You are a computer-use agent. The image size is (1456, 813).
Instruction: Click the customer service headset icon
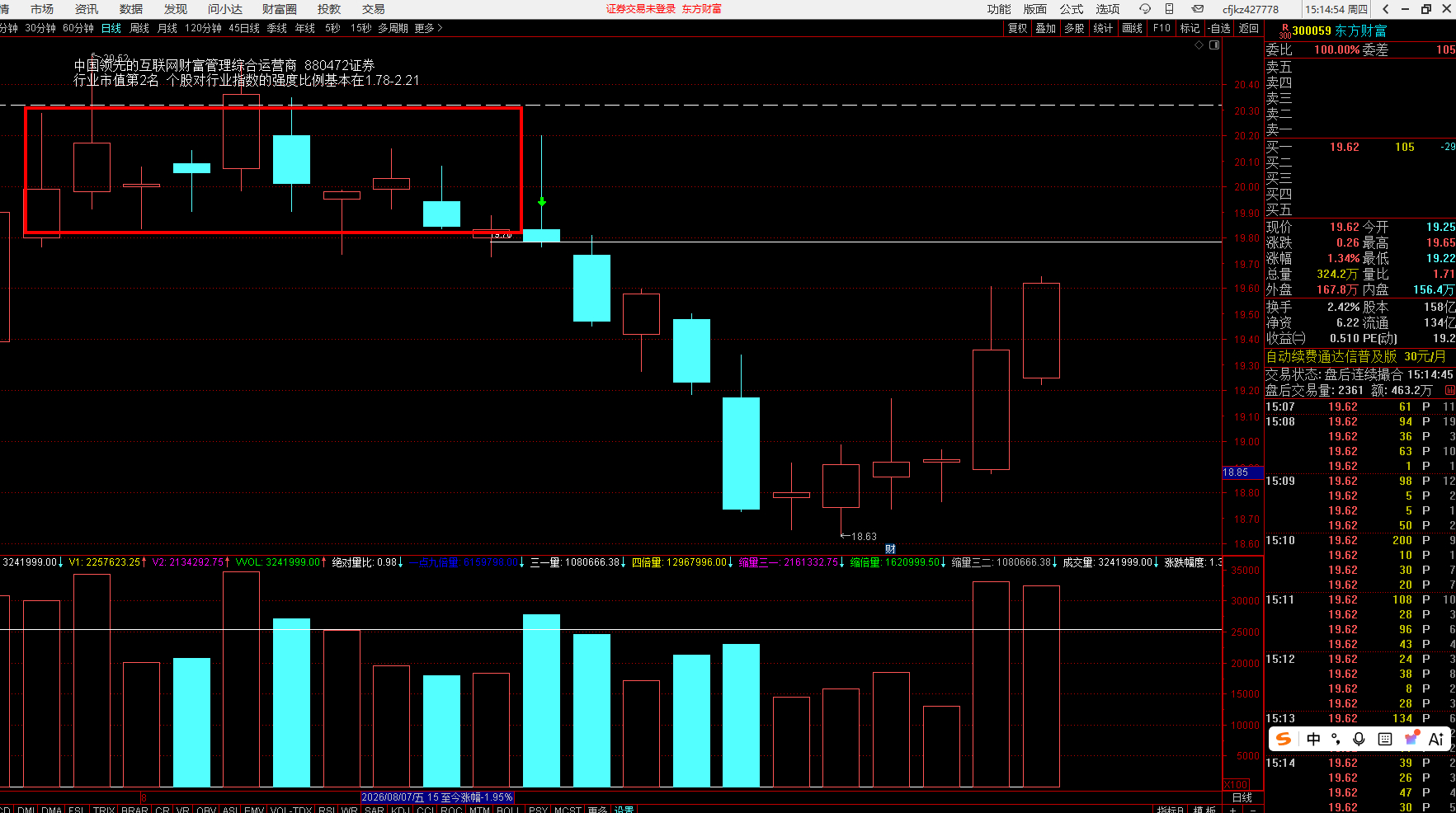tap(1145, 9)
